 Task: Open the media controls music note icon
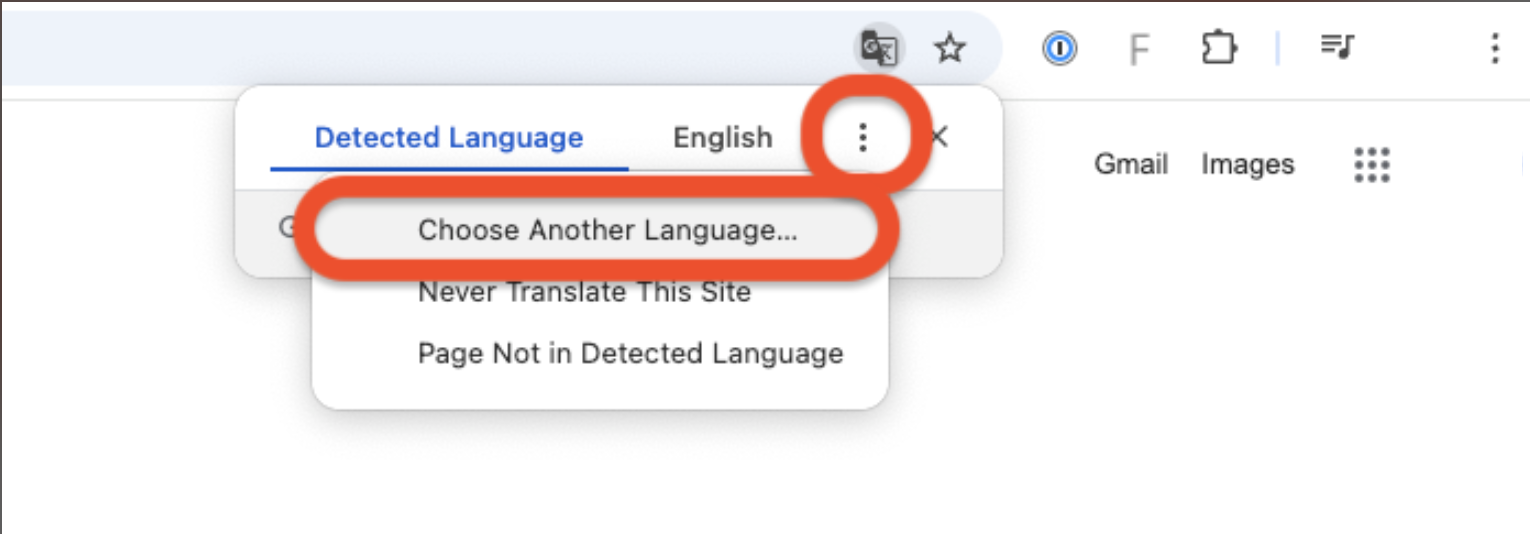tap(1337, 46)
